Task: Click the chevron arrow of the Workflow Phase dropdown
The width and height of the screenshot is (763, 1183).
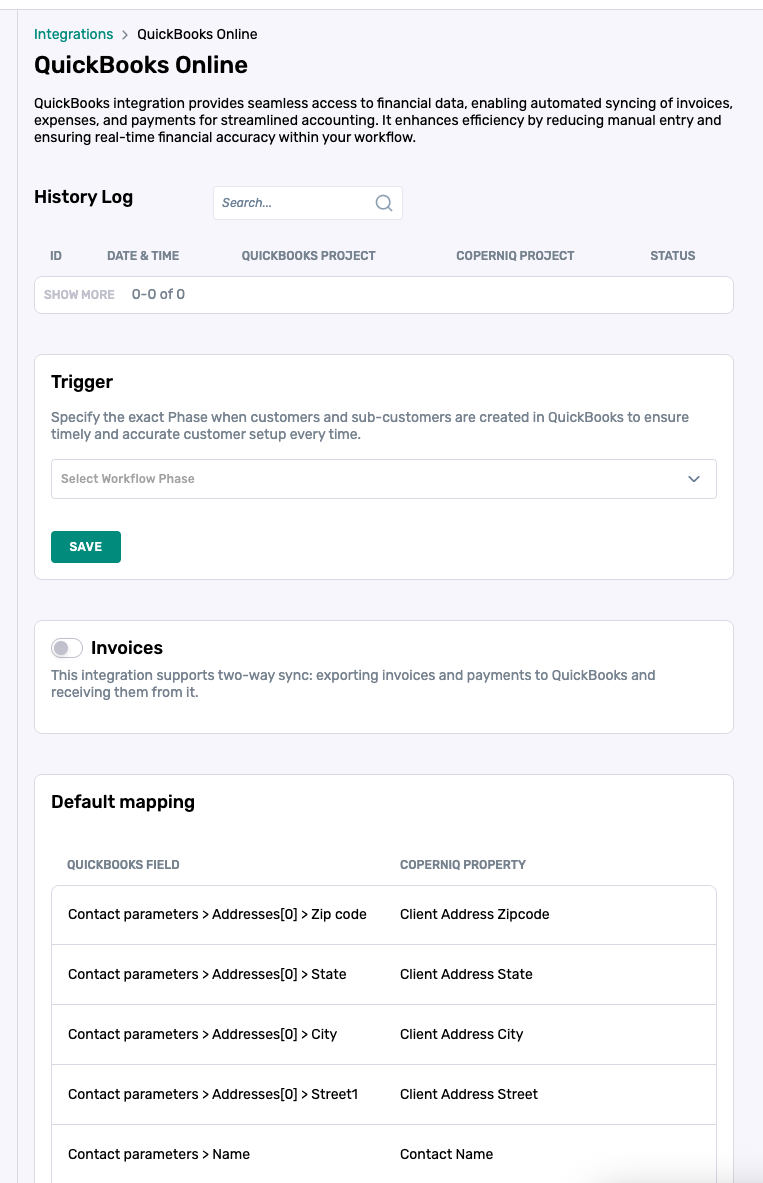Action: click(x=694, y=479)
